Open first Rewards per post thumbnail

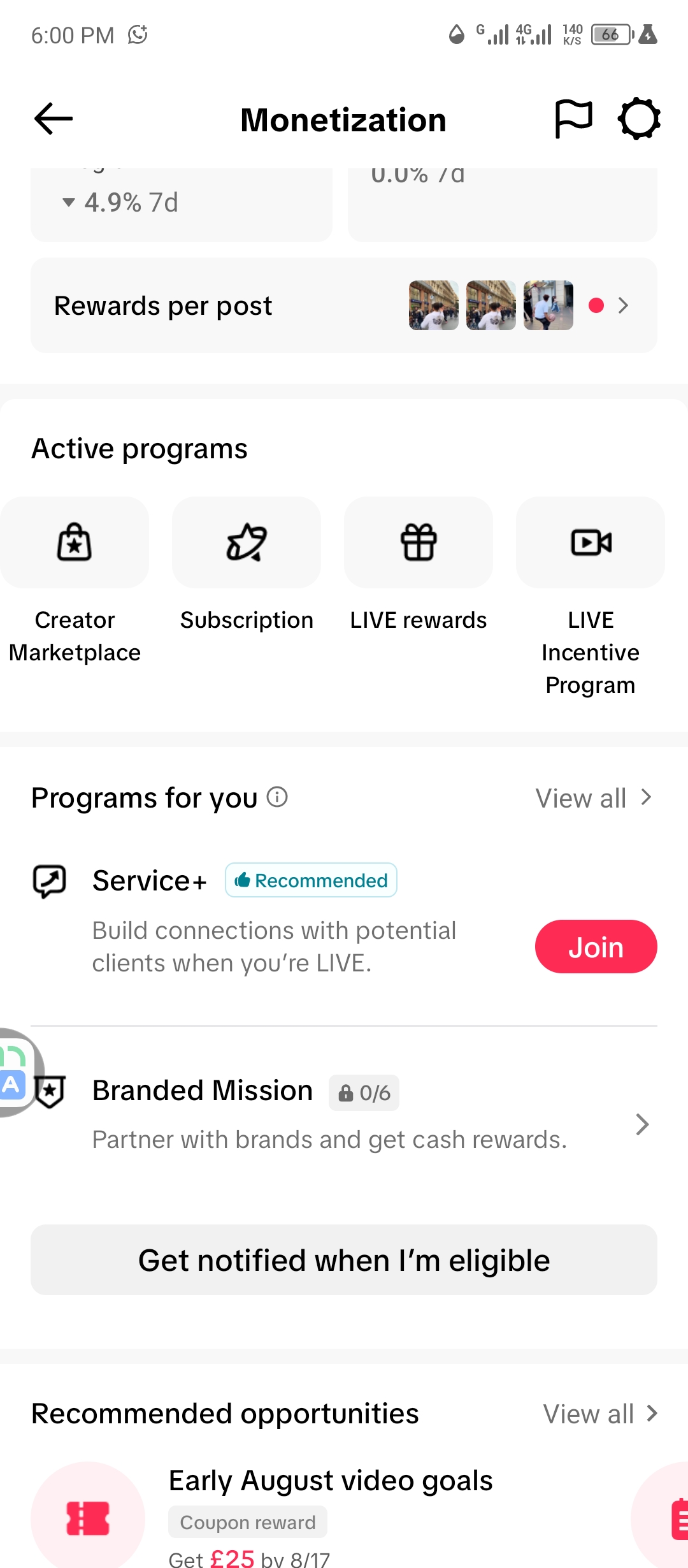(434, 305)
